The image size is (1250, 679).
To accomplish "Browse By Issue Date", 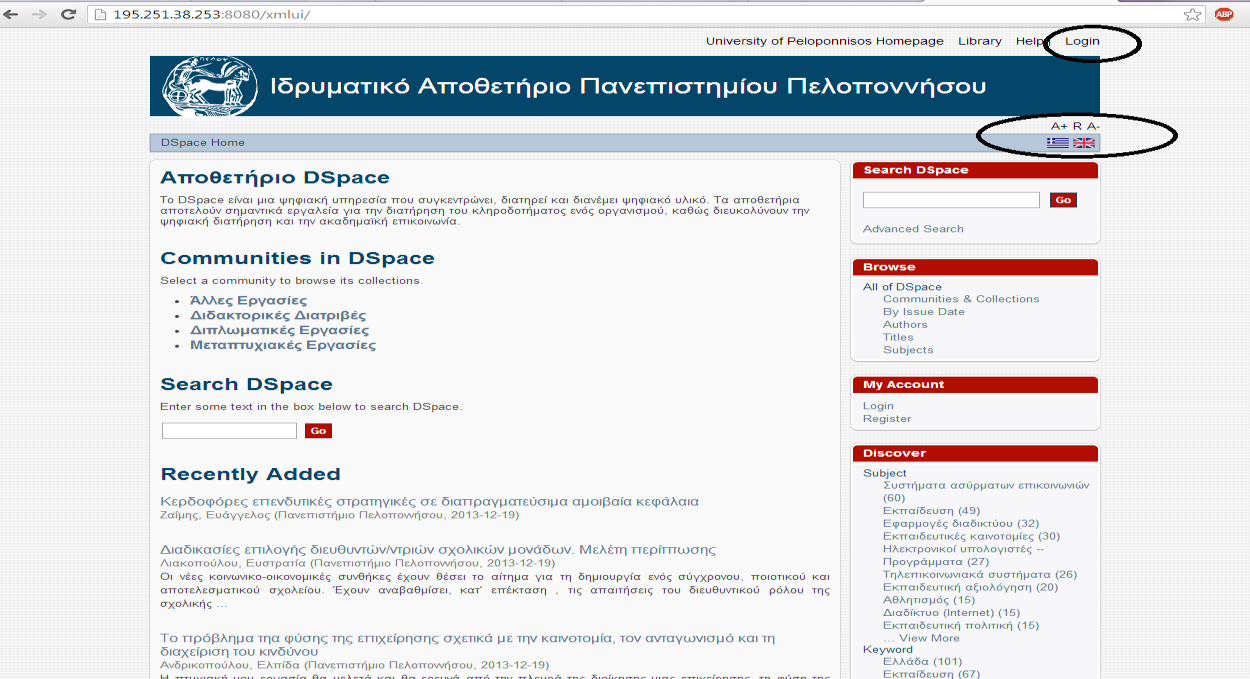I will (924, 312).
